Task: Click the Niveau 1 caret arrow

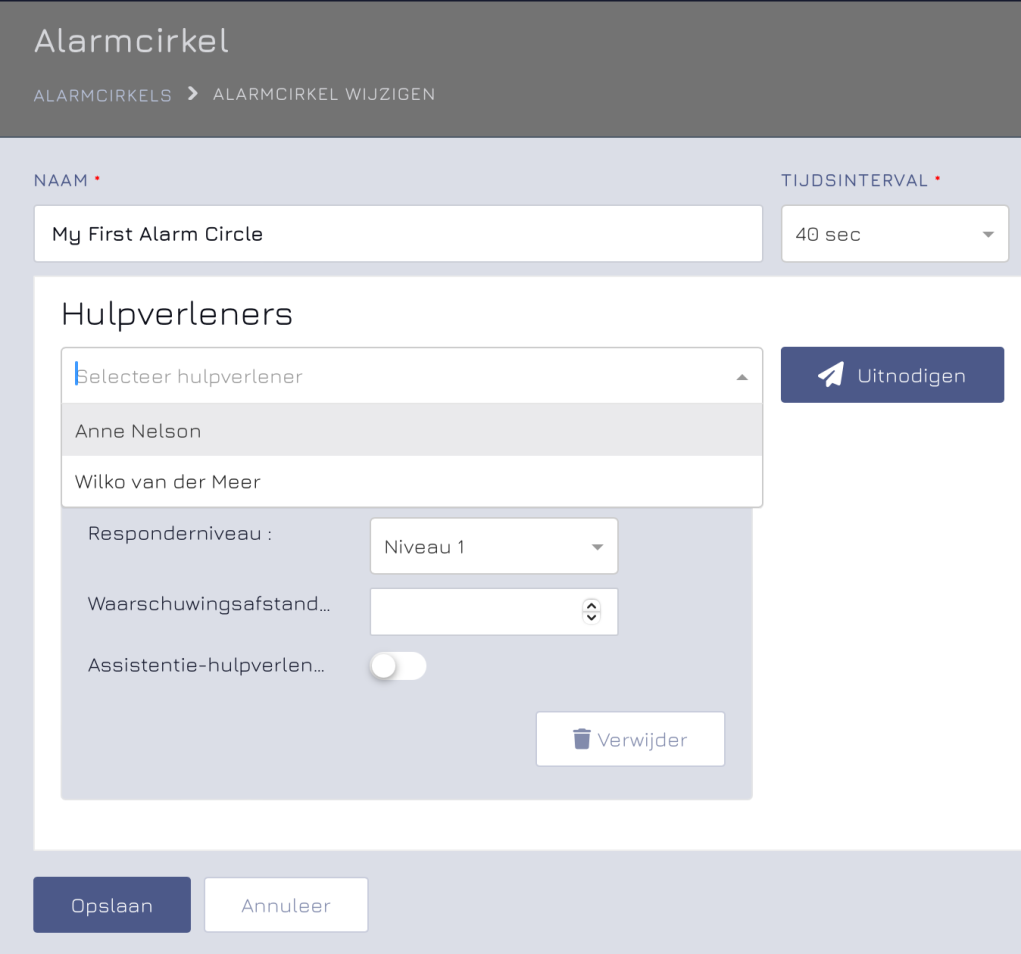Action: coord(597,547)
